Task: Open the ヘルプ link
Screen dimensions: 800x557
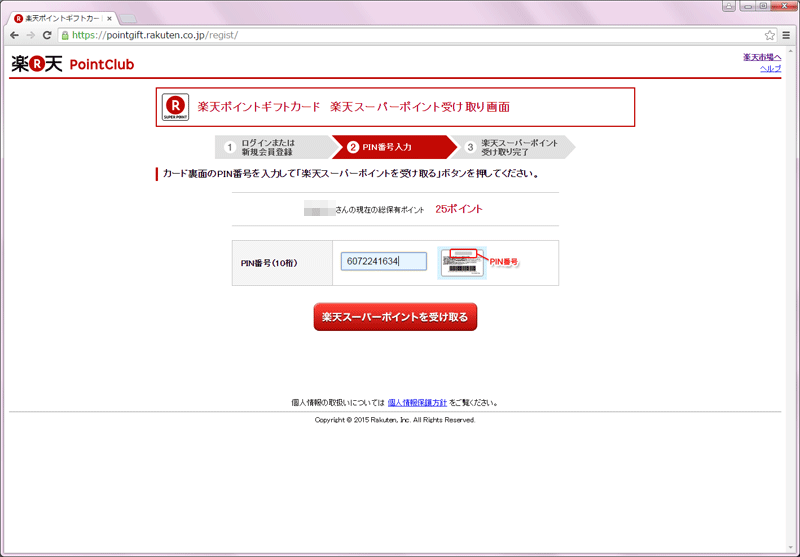Action: 770,68
